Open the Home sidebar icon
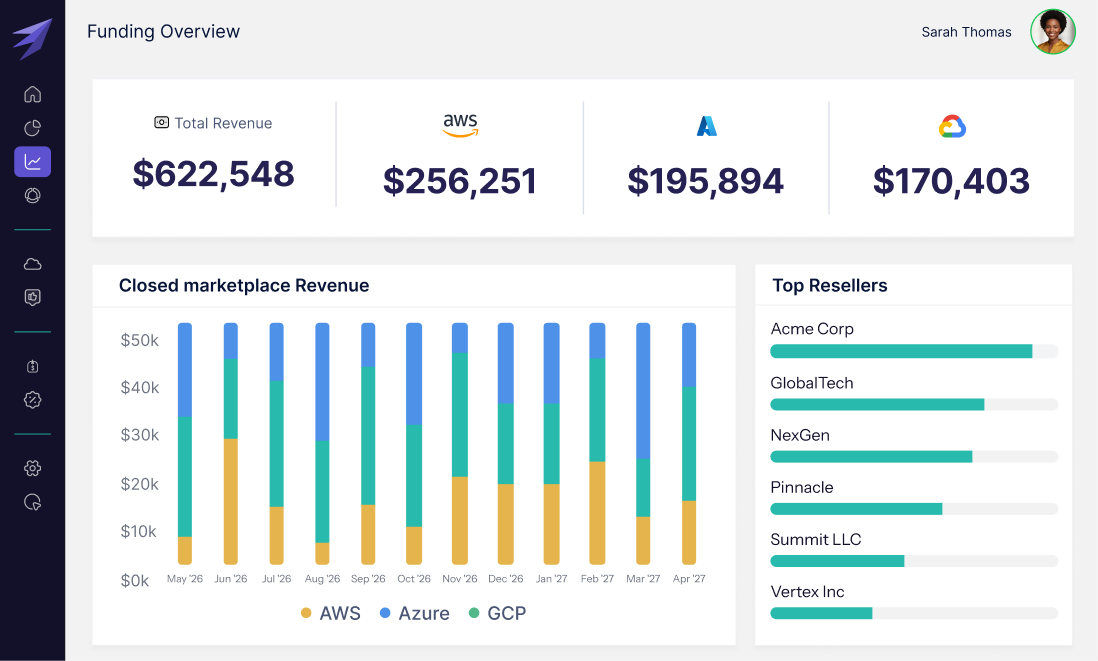The height and width of the screenshot is (661, 1098). click(32, 94)
